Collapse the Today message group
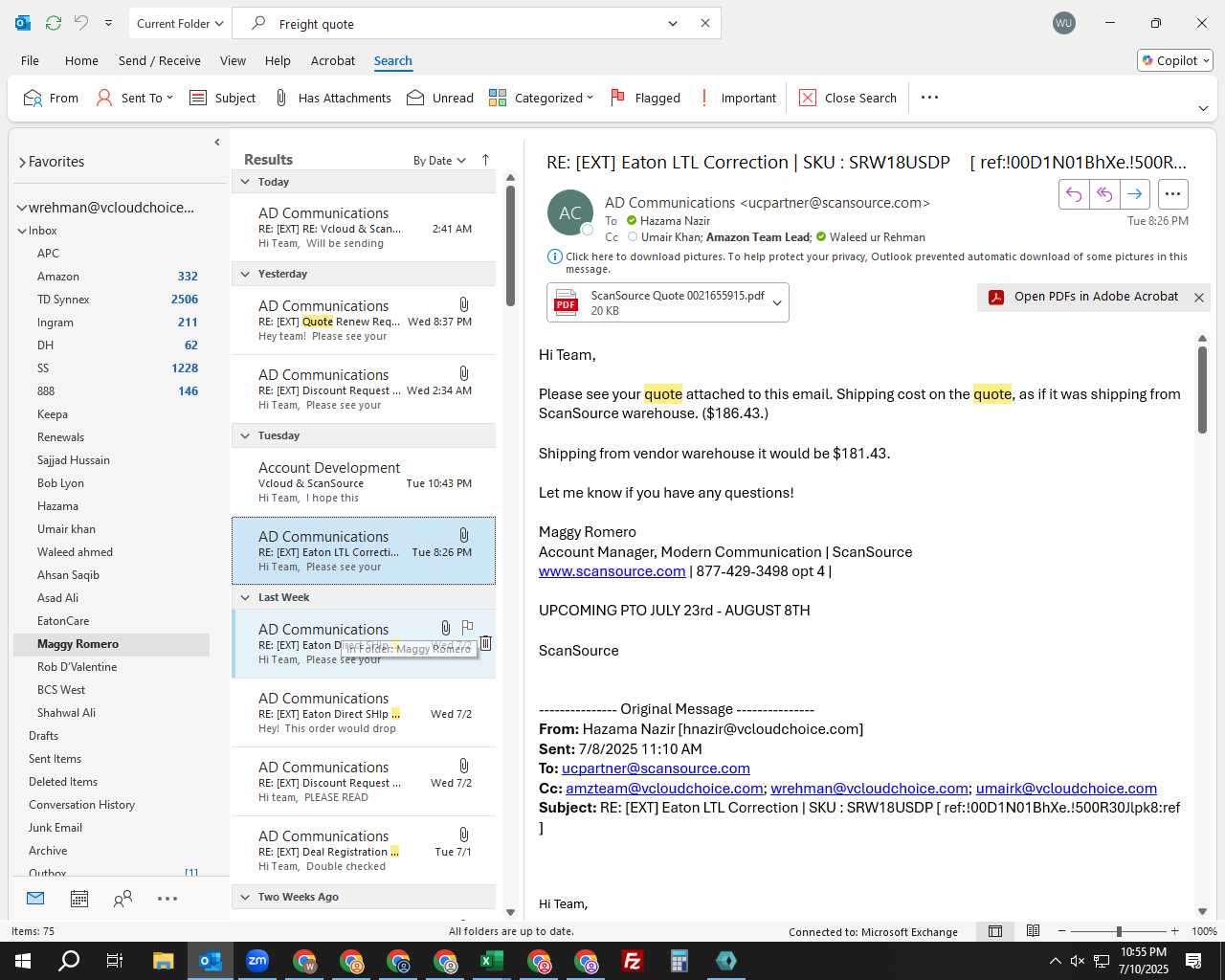1225x980 pixels. click(245, 182)
